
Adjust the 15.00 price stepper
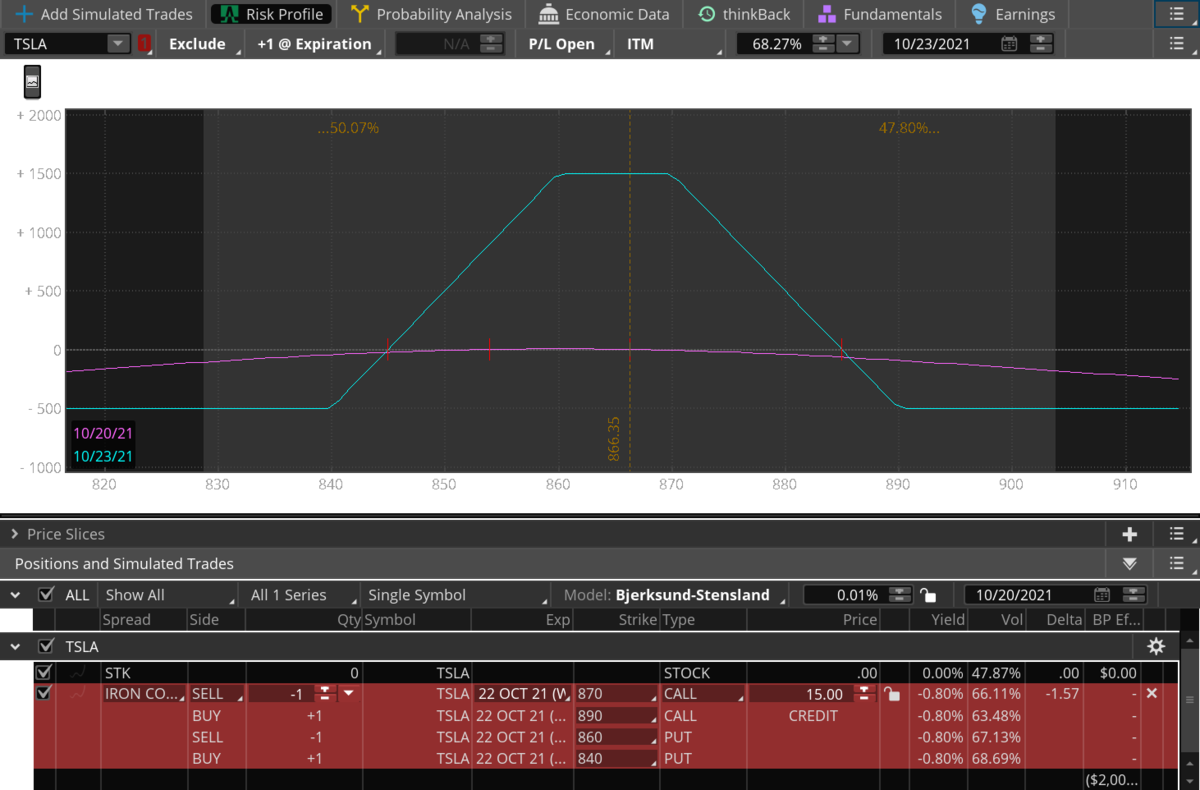(x=862, y=694)
